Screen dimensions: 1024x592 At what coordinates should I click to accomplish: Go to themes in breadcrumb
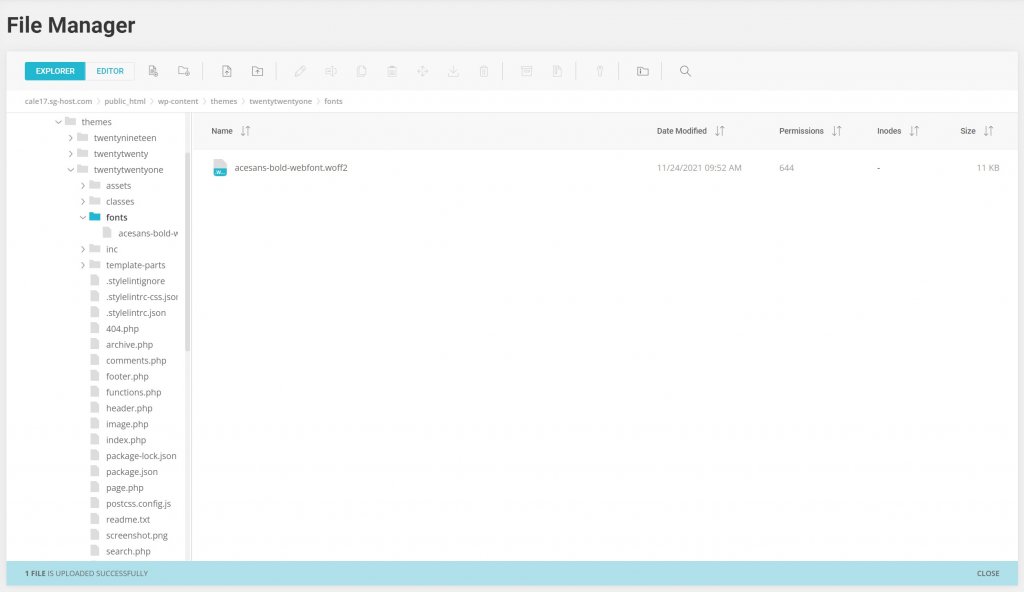point(223,101)
